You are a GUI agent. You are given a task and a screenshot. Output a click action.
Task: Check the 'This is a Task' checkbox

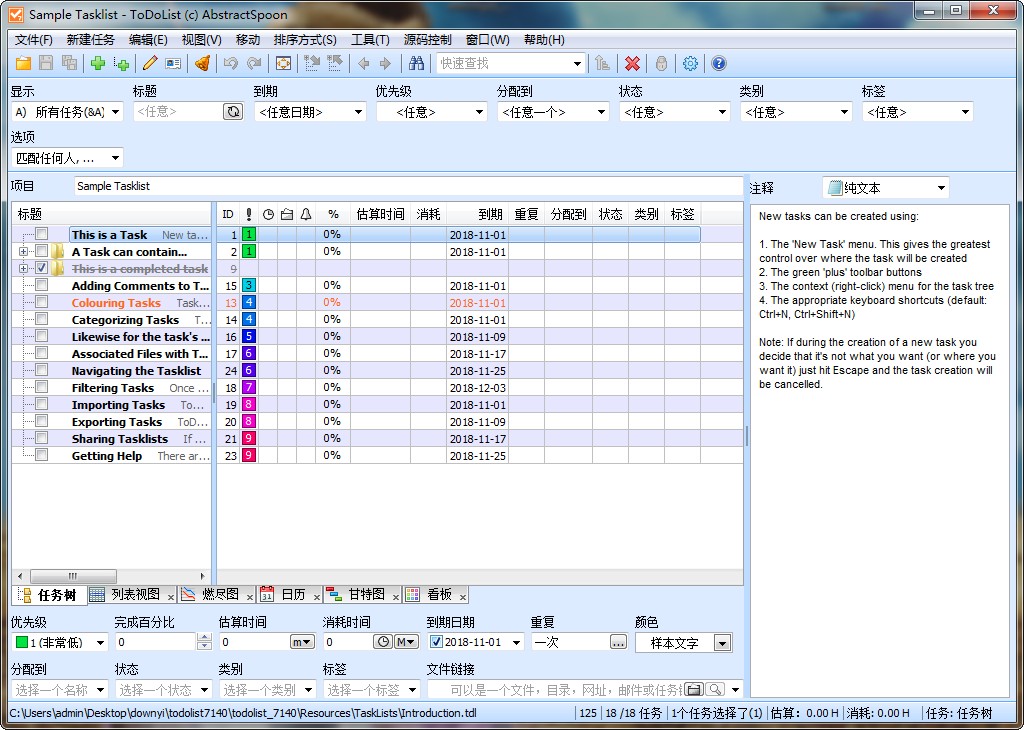pos(41,235)
